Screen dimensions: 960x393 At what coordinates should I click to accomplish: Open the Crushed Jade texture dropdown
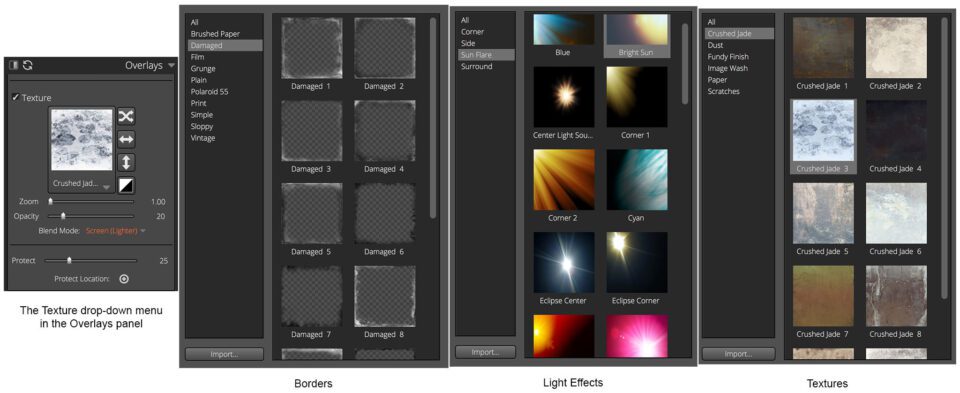pyautogui.click(x=82, y=184)
